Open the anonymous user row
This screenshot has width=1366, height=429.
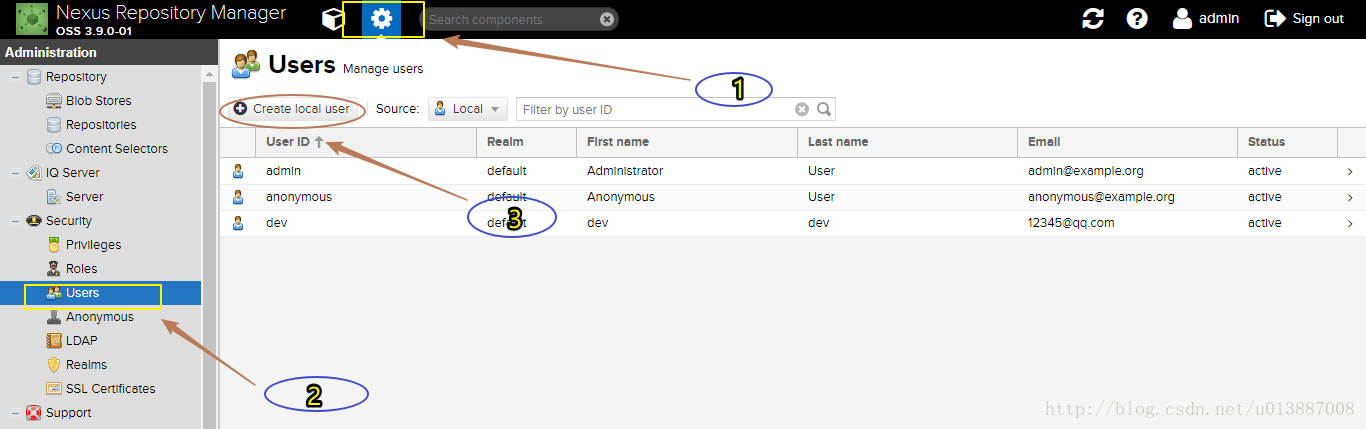tap(792, 197)
